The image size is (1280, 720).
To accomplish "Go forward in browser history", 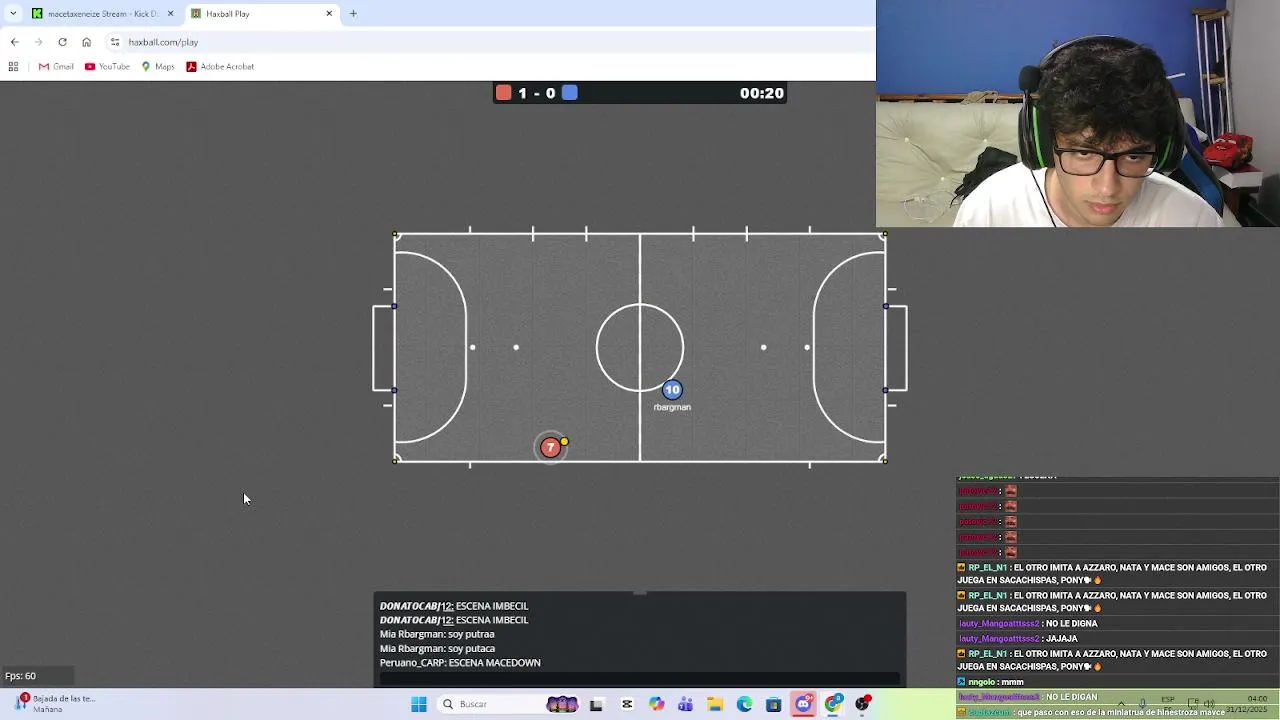I will [38, 42].
